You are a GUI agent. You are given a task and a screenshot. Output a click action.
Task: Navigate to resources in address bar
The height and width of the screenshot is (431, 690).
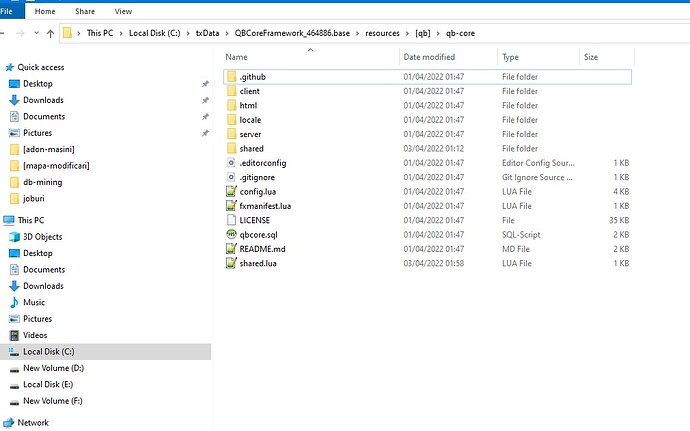click(x=382, y=33)
